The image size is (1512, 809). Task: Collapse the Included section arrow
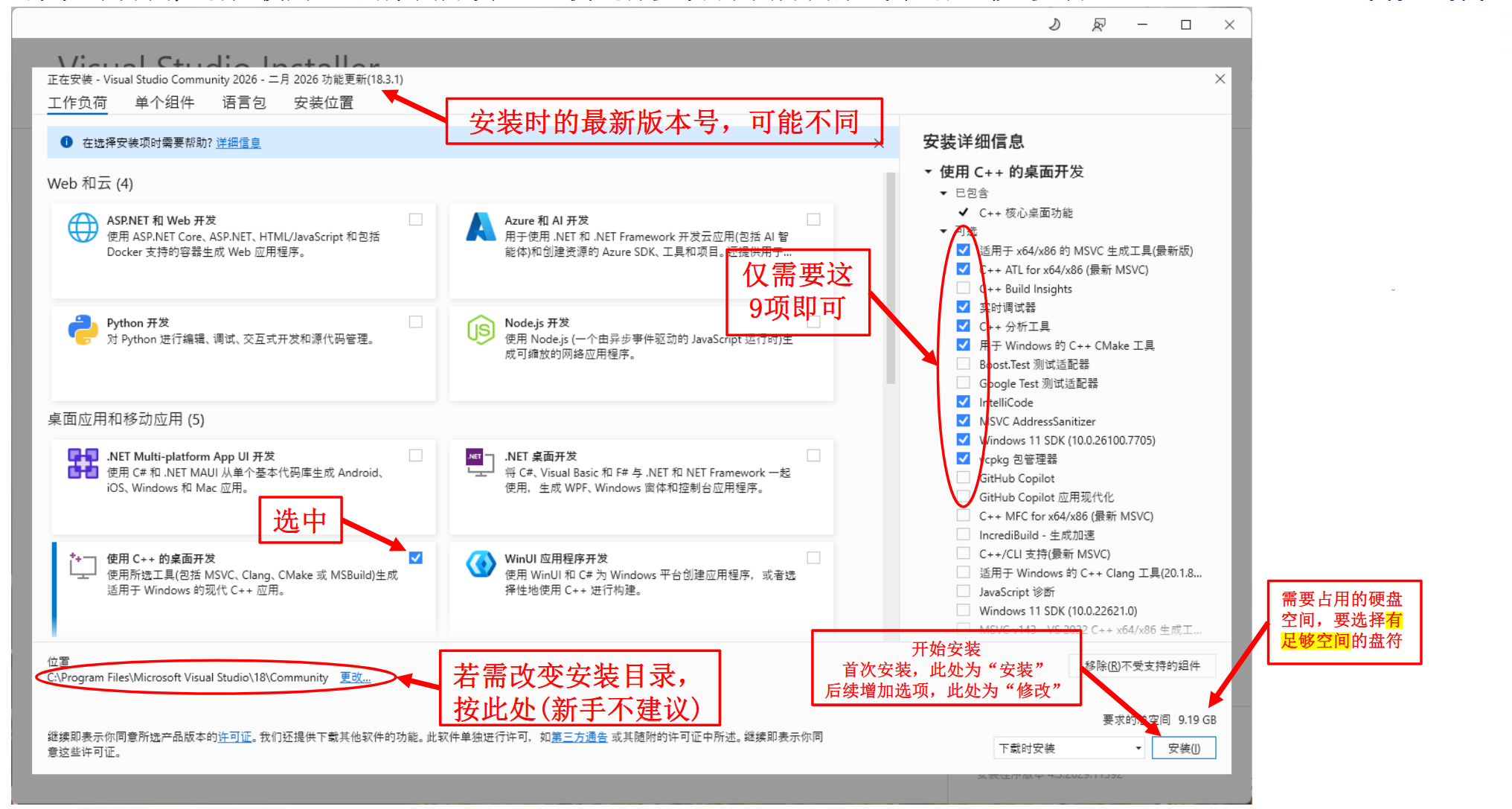pyautogui.click(x=944, y=194)
